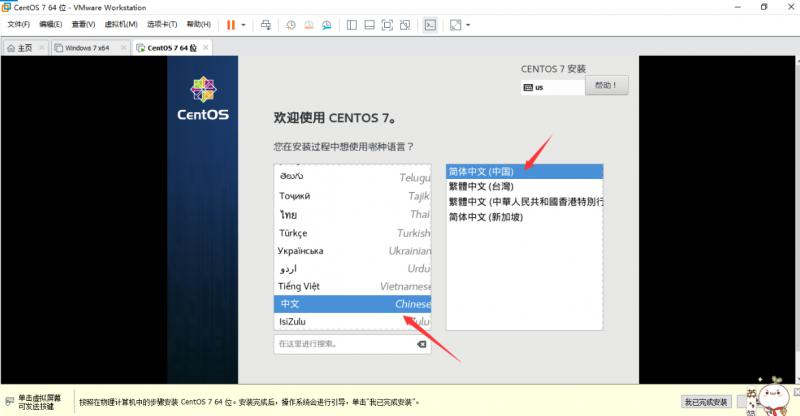Click the CentOS logo in installer sidebar
This screenshot has width=800, height=416.
click(x=203, y=99)
